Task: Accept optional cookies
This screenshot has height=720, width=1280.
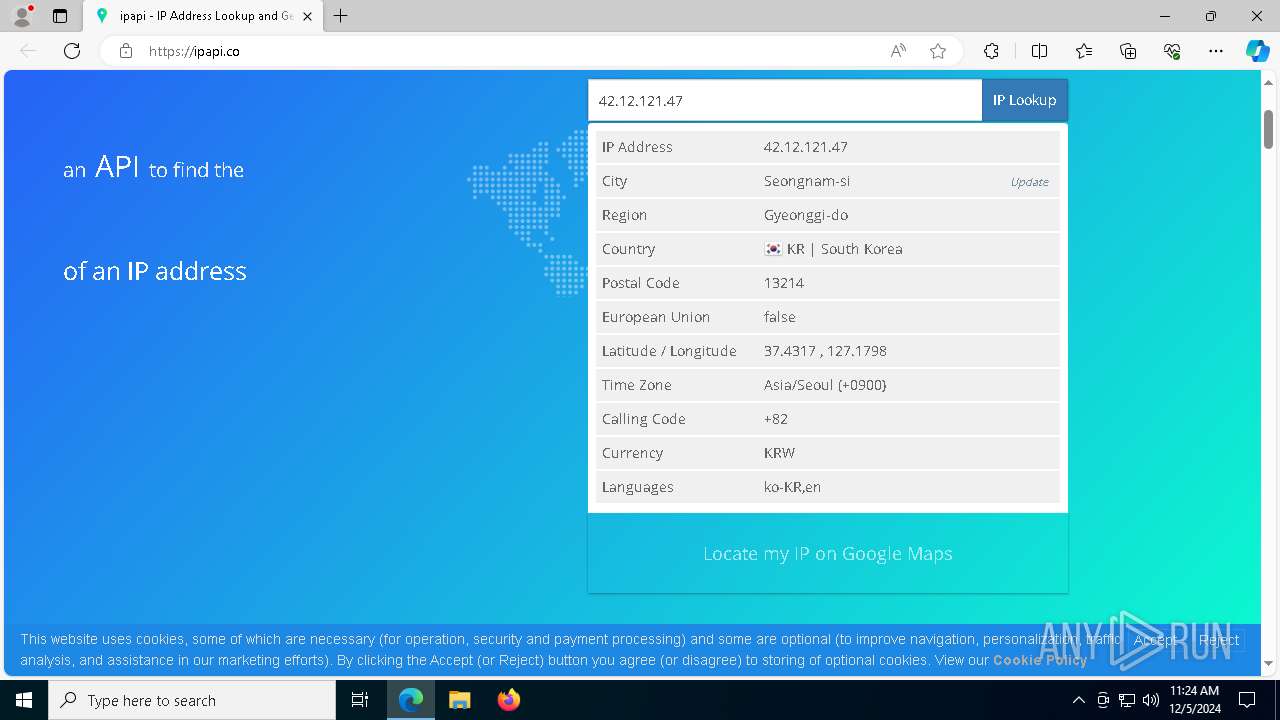Action: click(x=1155, y=640)
